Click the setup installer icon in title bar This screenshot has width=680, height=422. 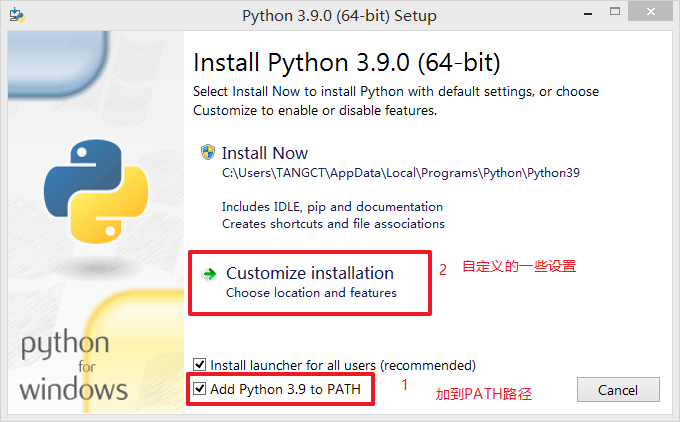pos(17,15)
